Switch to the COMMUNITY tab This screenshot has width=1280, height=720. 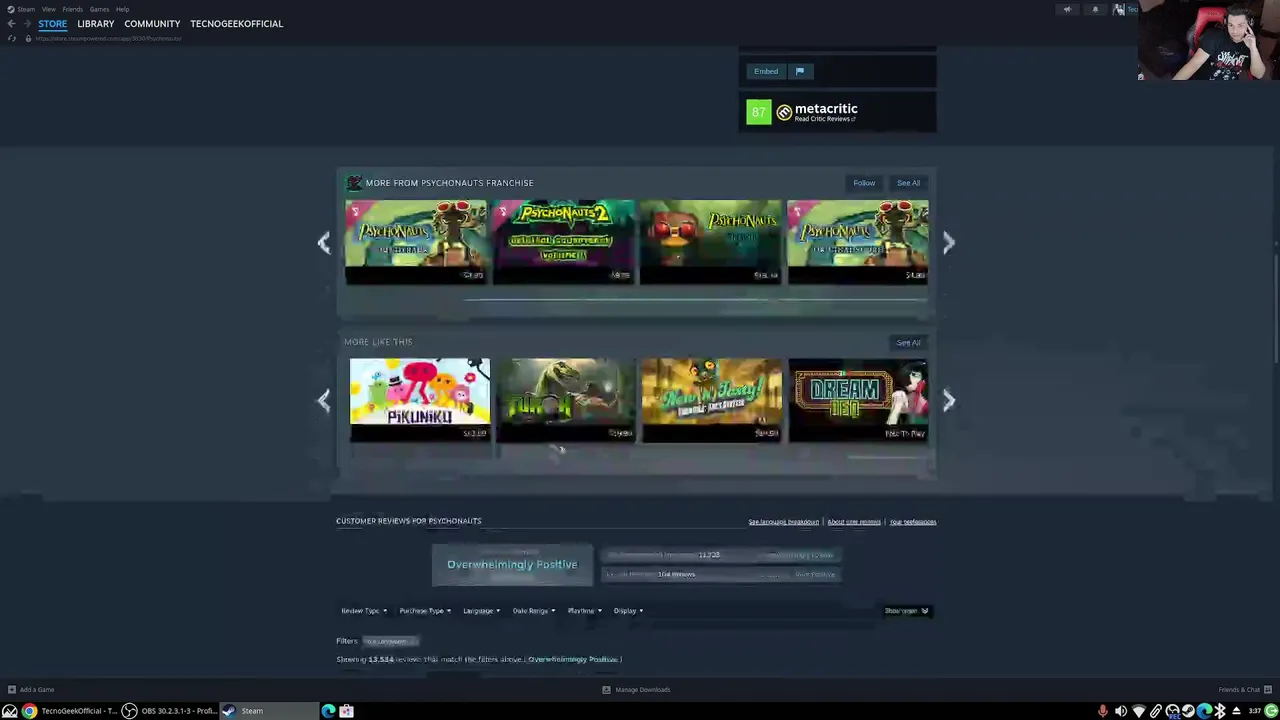coord(152,24)
